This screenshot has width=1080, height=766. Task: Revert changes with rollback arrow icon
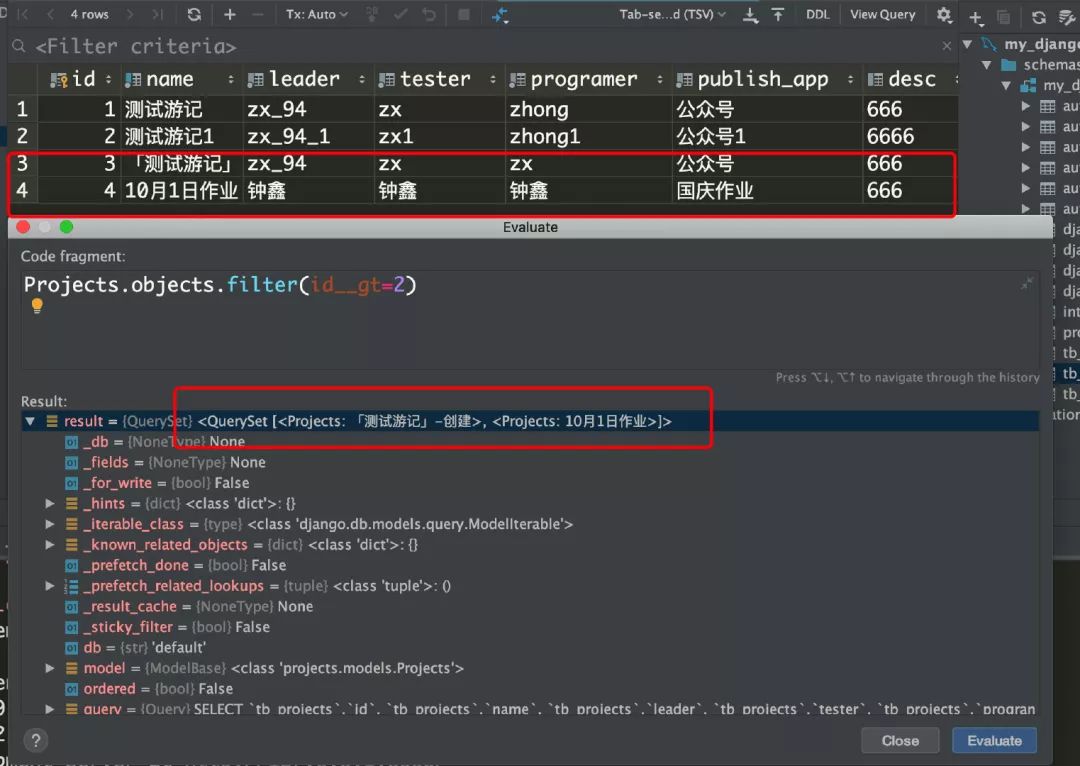click(429, 14)
